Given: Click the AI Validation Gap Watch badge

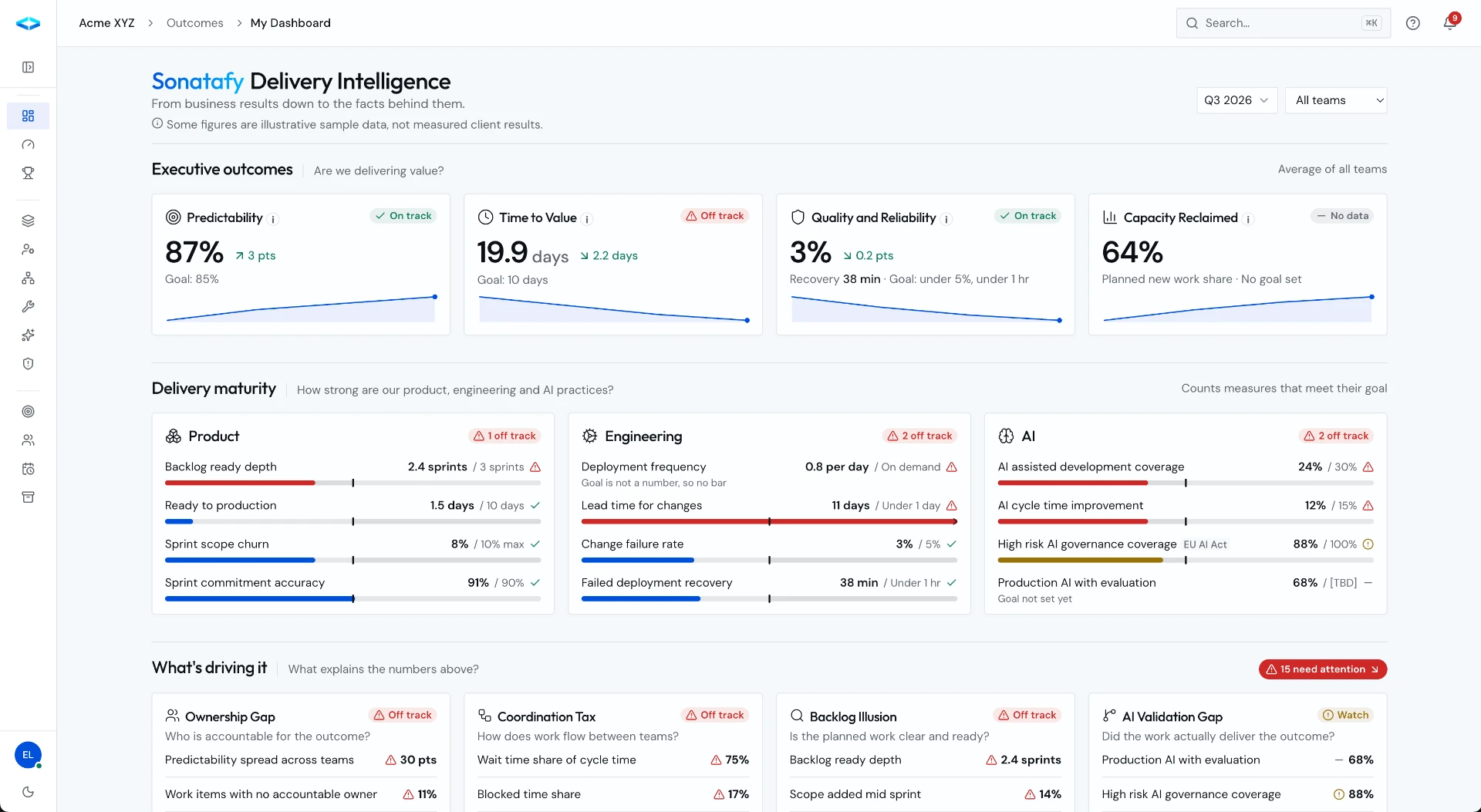Looking at the screenshot, I should 1345,715.
